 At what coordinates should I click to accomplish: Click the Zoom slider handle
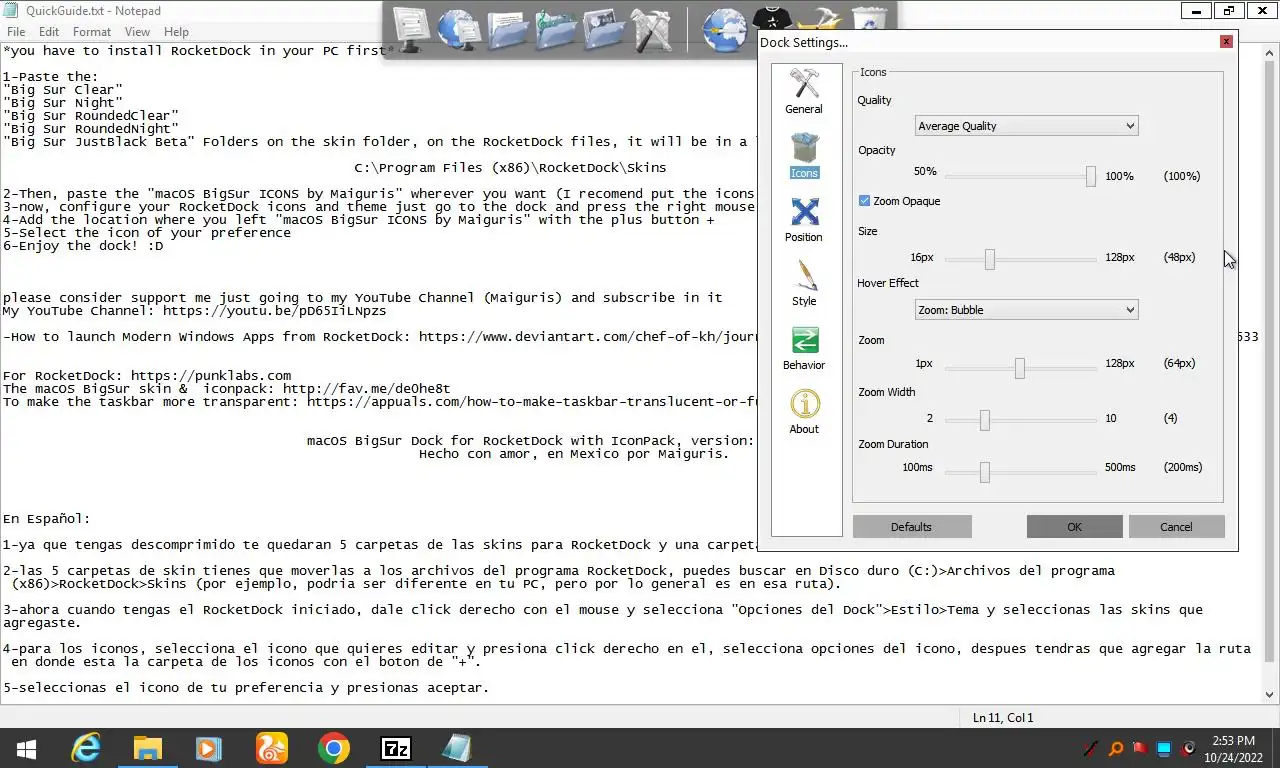coord(1020,368)
